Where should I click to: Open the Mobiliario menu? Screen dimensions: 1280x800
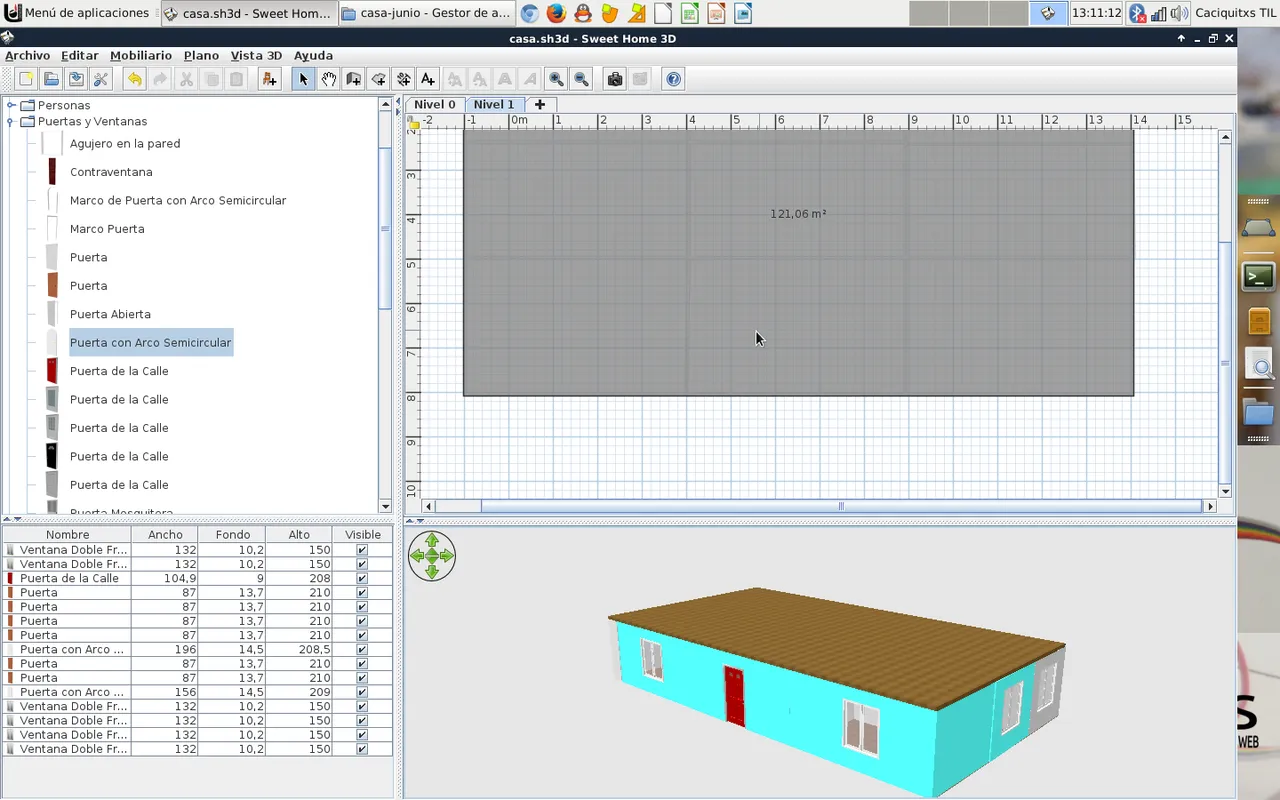pyautogui.click(x=141, y=55)
